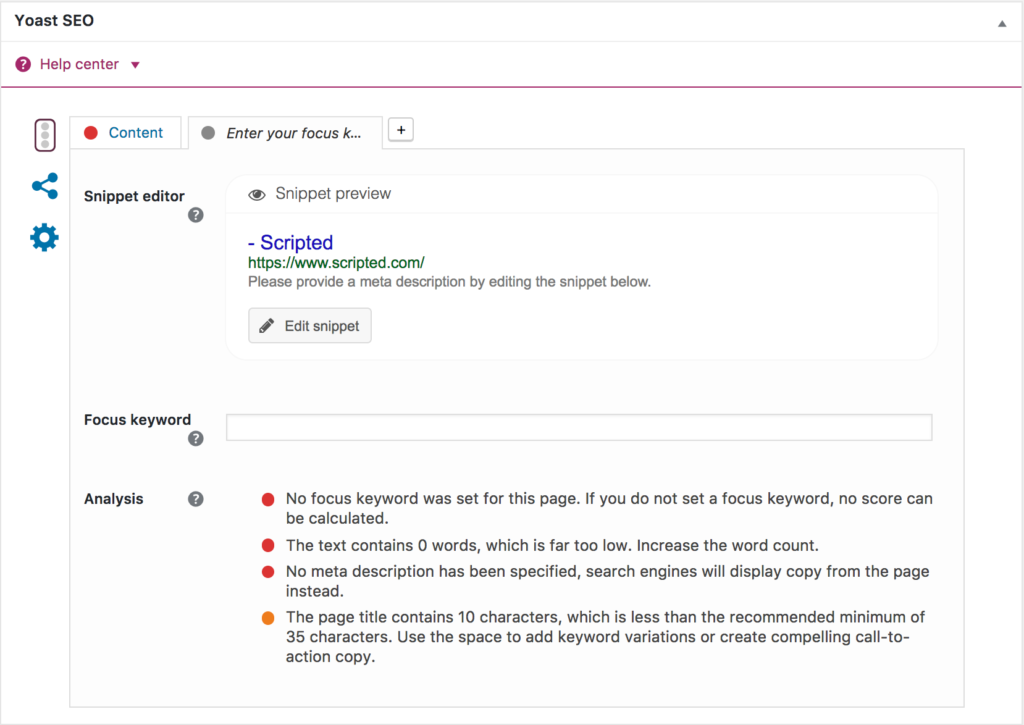Click the Focus keyword help icon
This screenshot has height=725, width=1024.
coord(195,438)
